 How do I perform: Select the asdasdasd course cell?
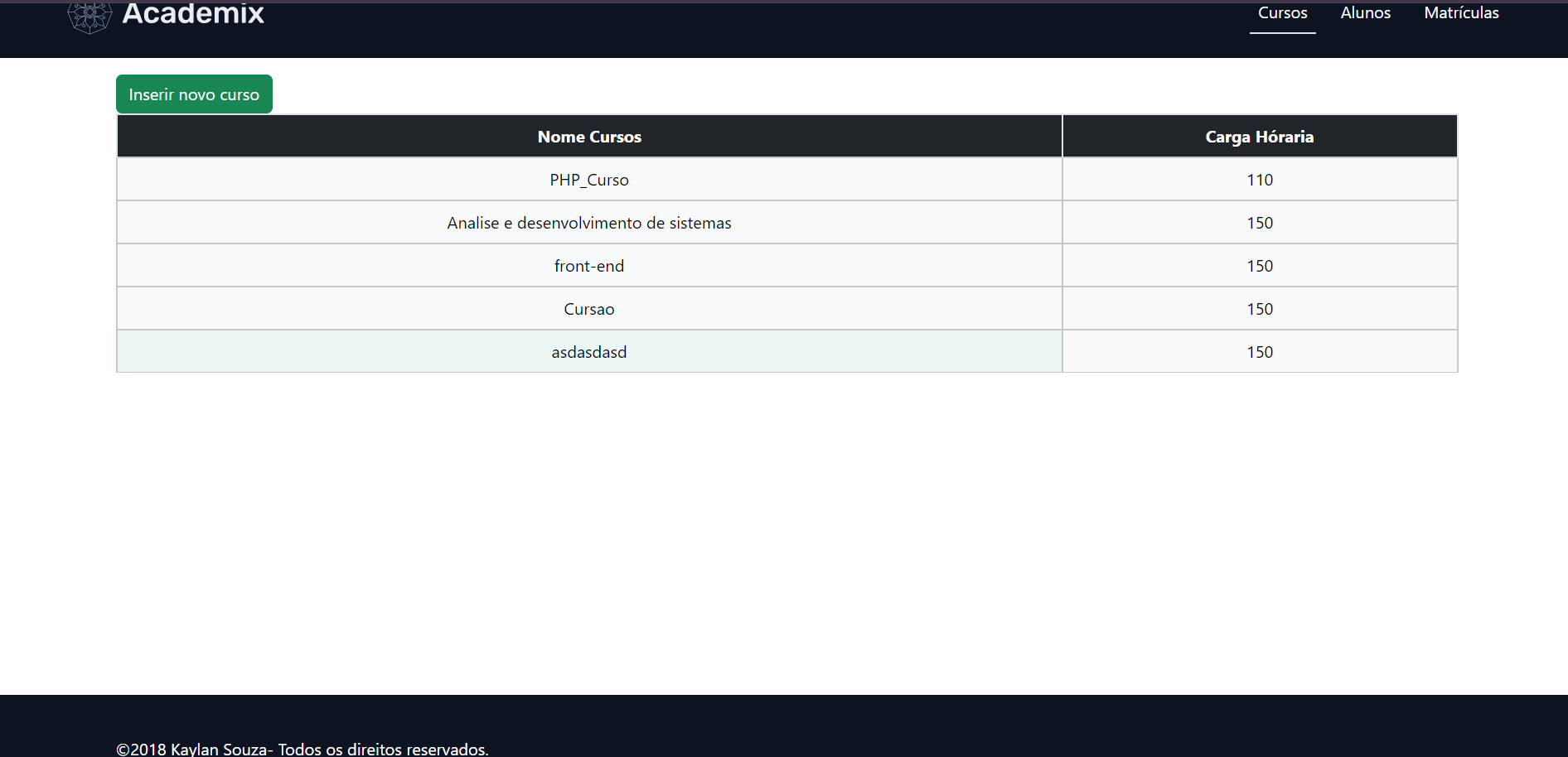[x=589, y=352]
